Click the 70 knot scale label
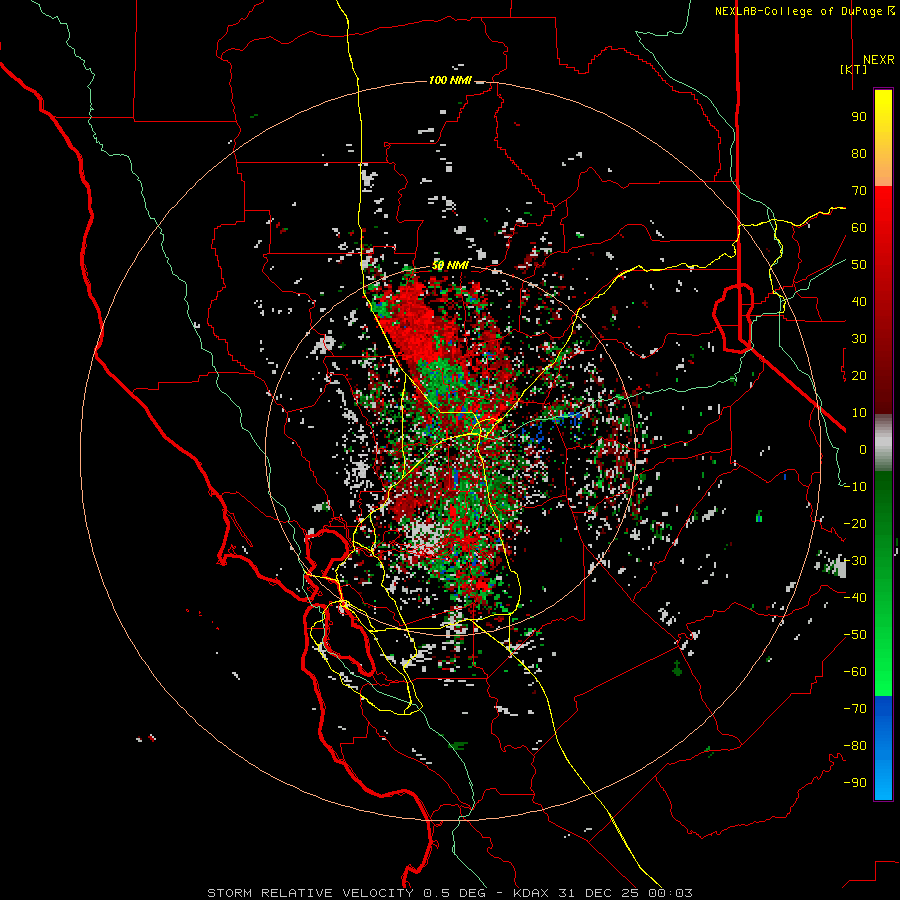The image size is (900, 900). click(859, 191)
